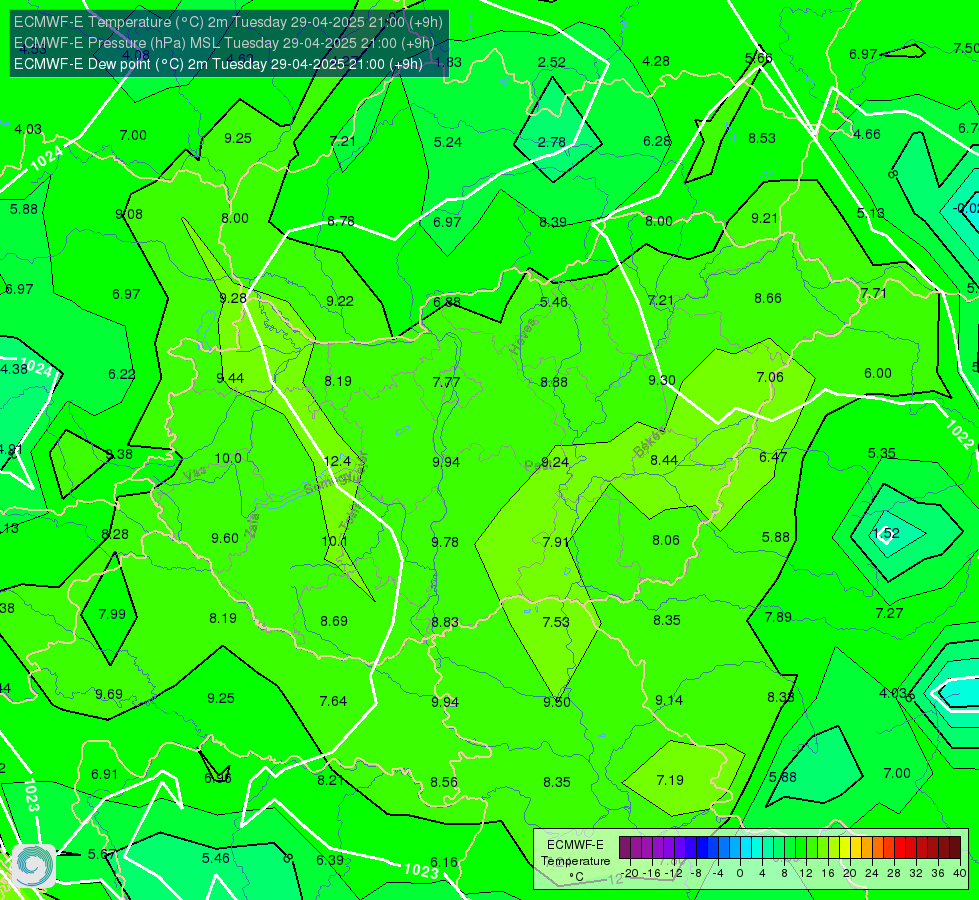Click the 9.30 map value

[x=662, y=380]
